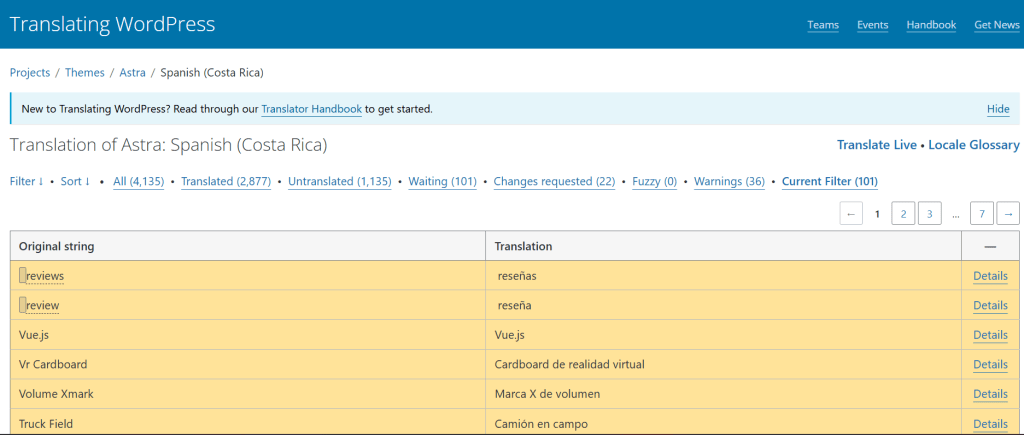Viewport: 1024px width, 435px height.
Task: Open Details for Vr Cardboard row
Action: pyautogui.click(x=990, y=364)
